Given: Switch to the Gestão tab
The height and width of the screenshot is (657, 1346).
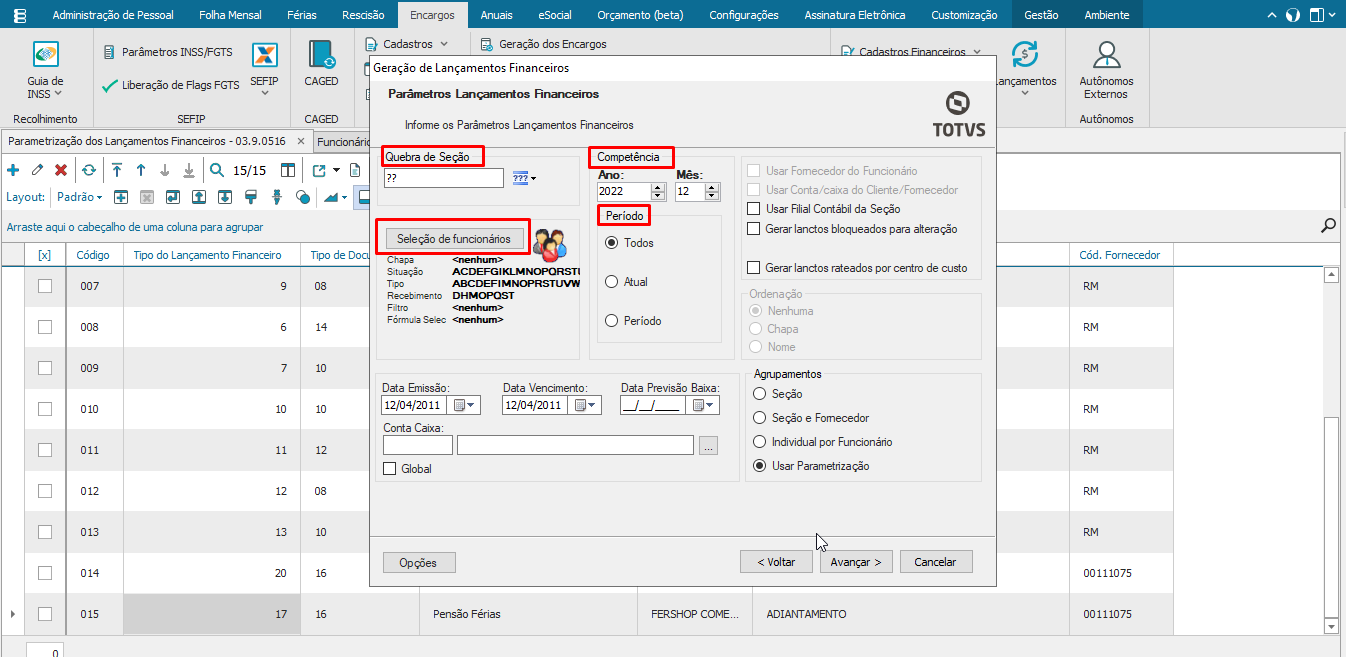Looking at the screenshot, I should click(1041, 15).
